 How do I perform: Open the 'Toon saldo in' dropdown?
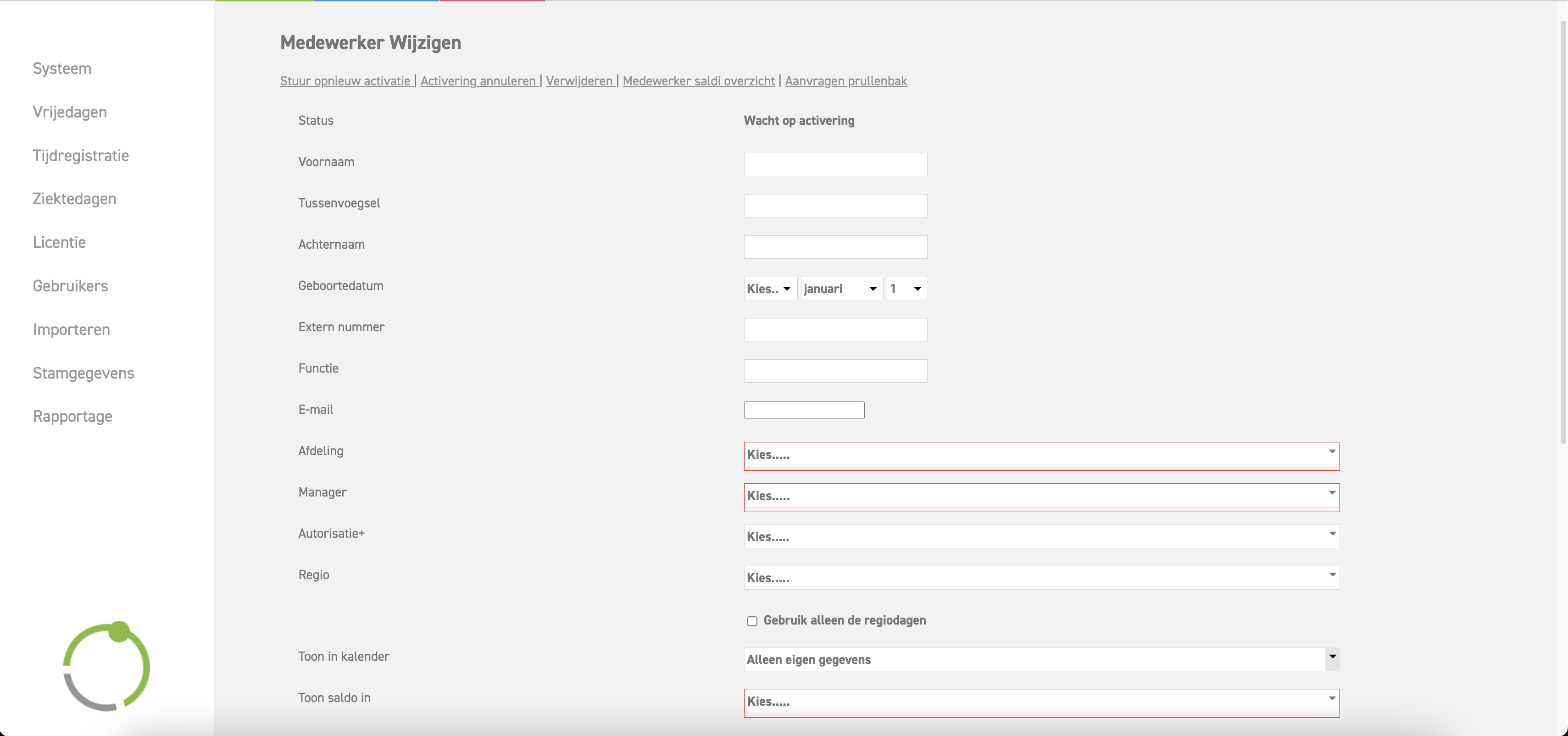(1041, 701)
